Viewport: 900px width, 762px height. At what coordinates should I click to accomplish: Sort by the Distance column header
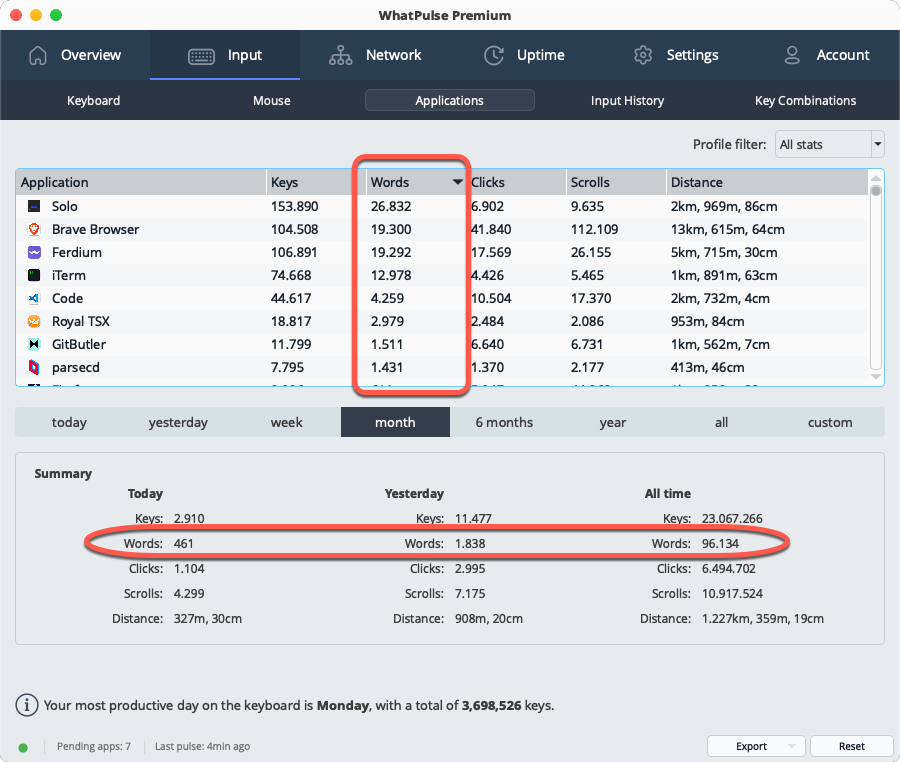click(x=767, y=182)
